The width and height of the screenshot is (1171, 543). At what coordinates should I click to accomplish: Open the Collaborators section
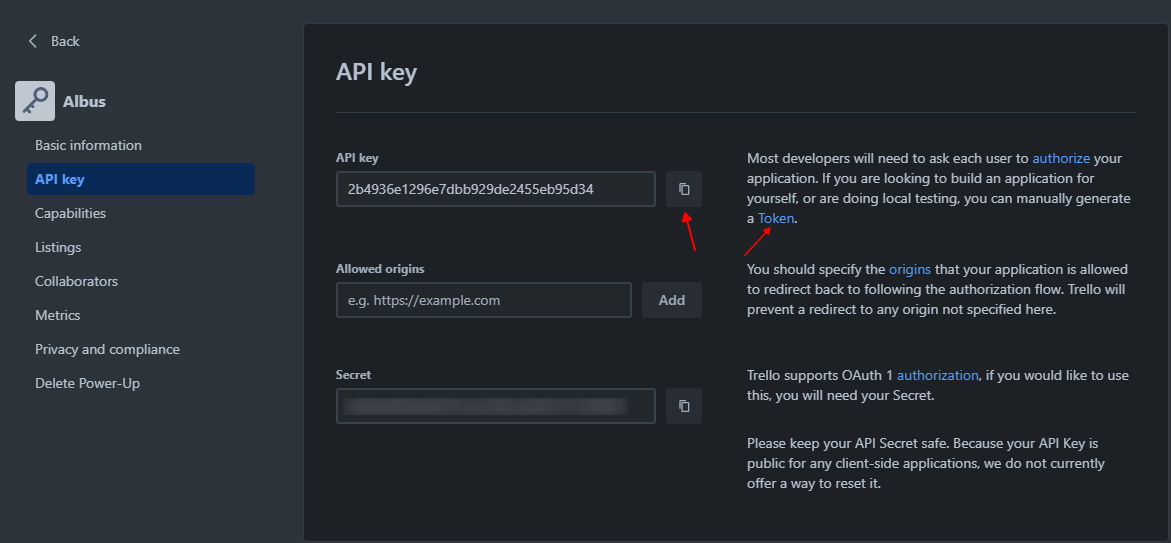76,281
